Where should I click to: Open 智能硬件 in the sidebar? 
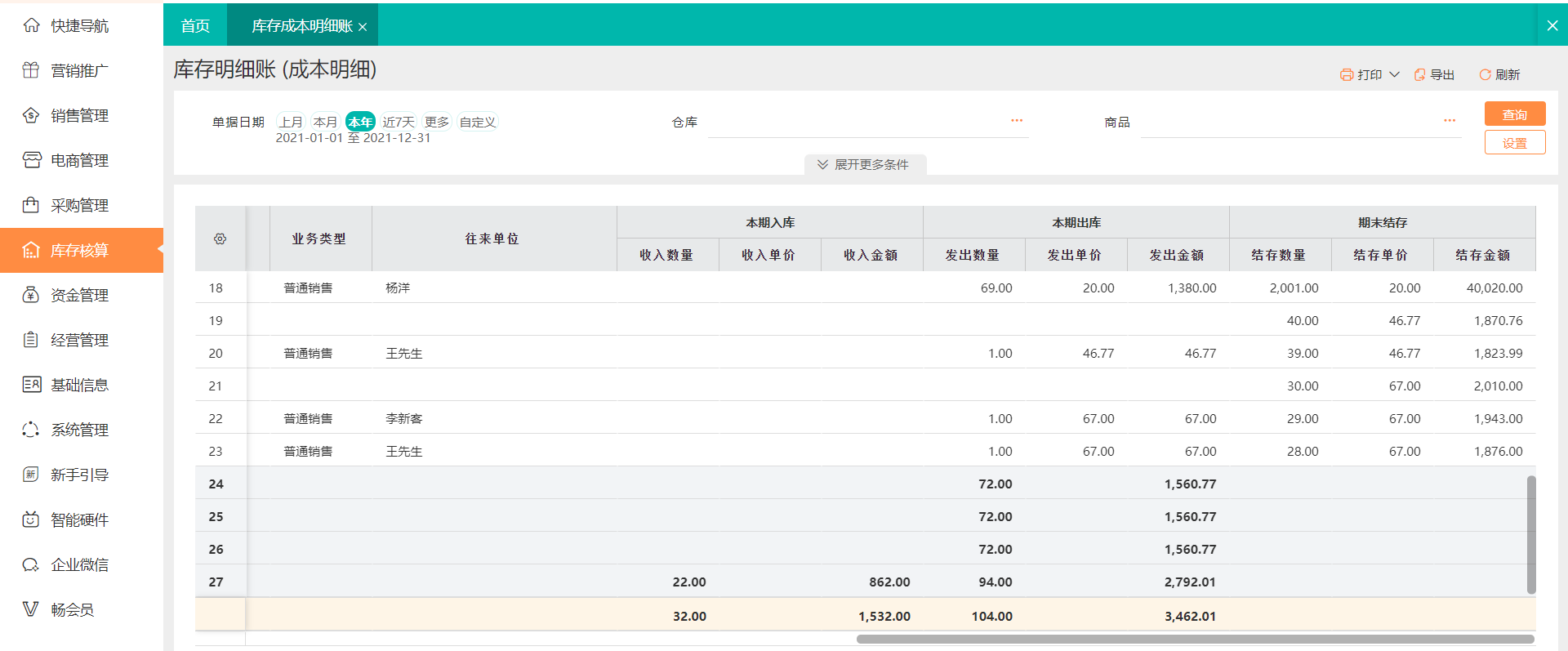click(79, 520)
